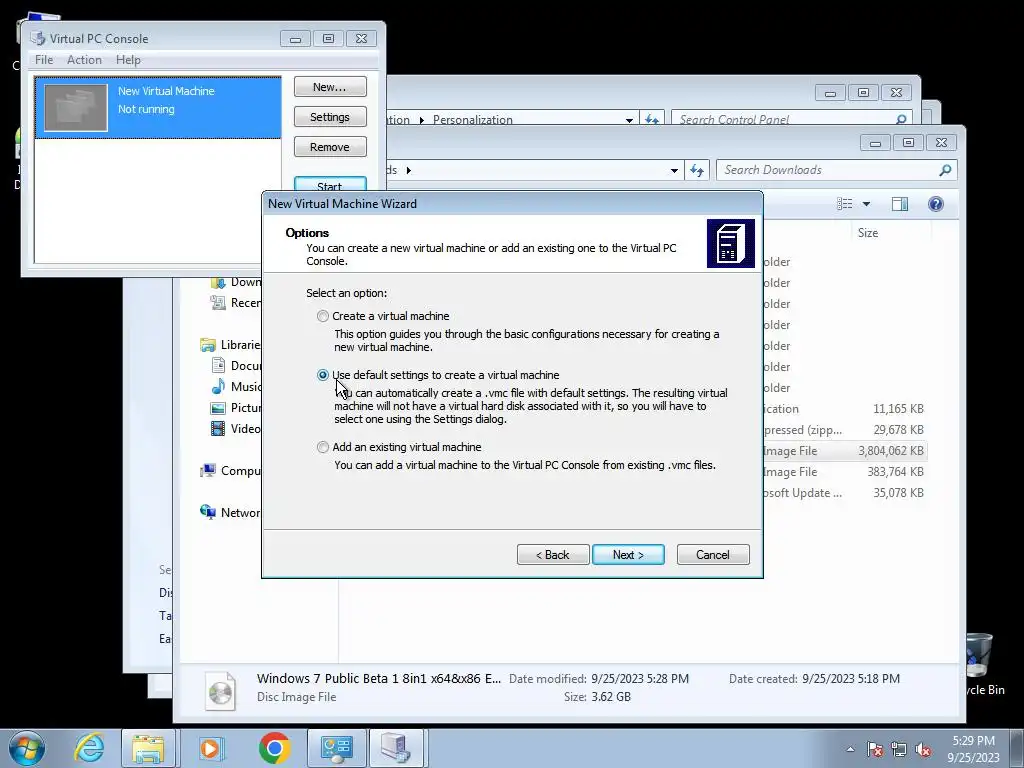1024x768 pixels.
Task: Cancel the New Virtual Machine Wizard
Action: point(713,554)
